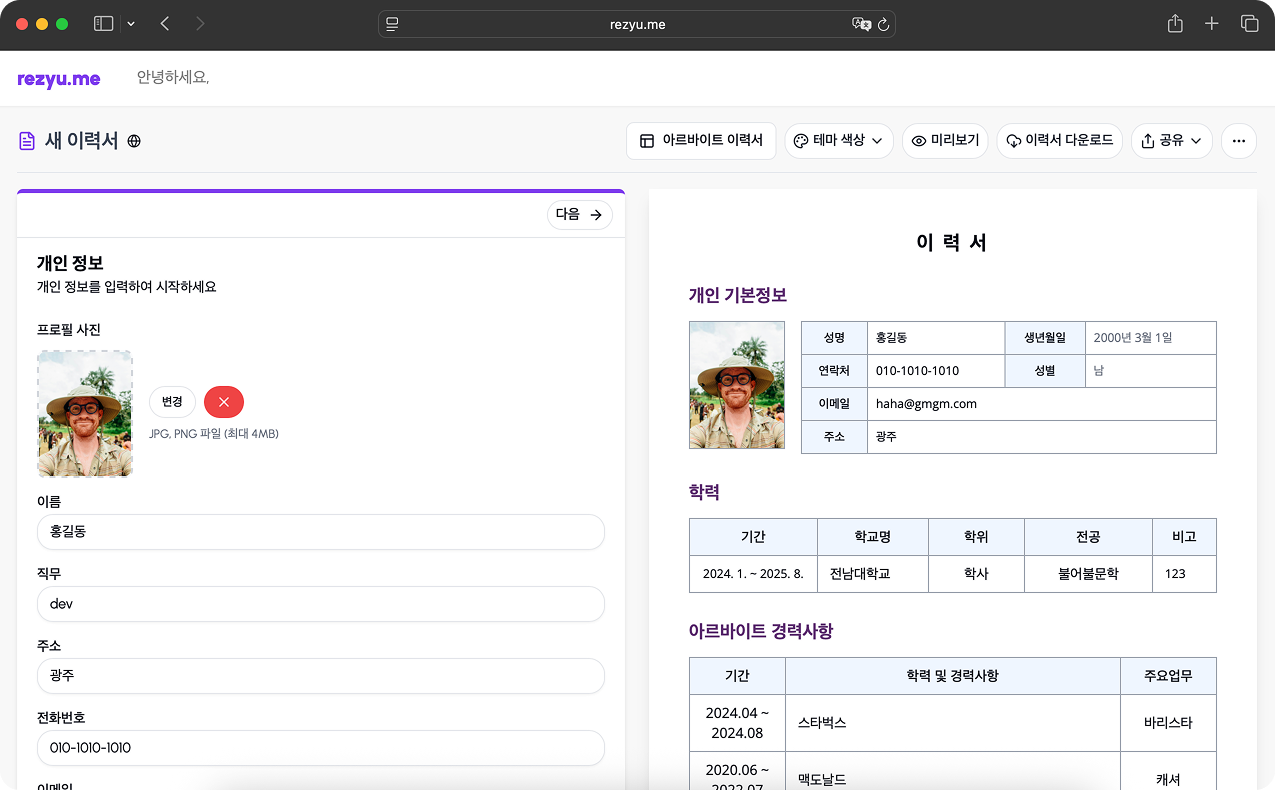Open the 테마 색상 dropdown
Viewport: 1275px width, 790px height.
coord(839,141)
